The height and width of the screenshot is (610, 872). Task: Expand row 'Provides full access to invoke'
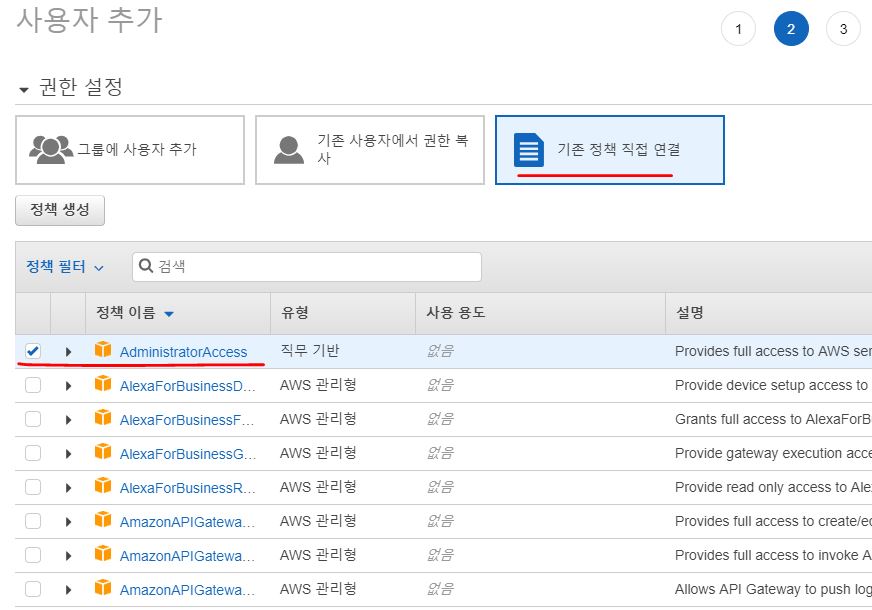(68, 556)
